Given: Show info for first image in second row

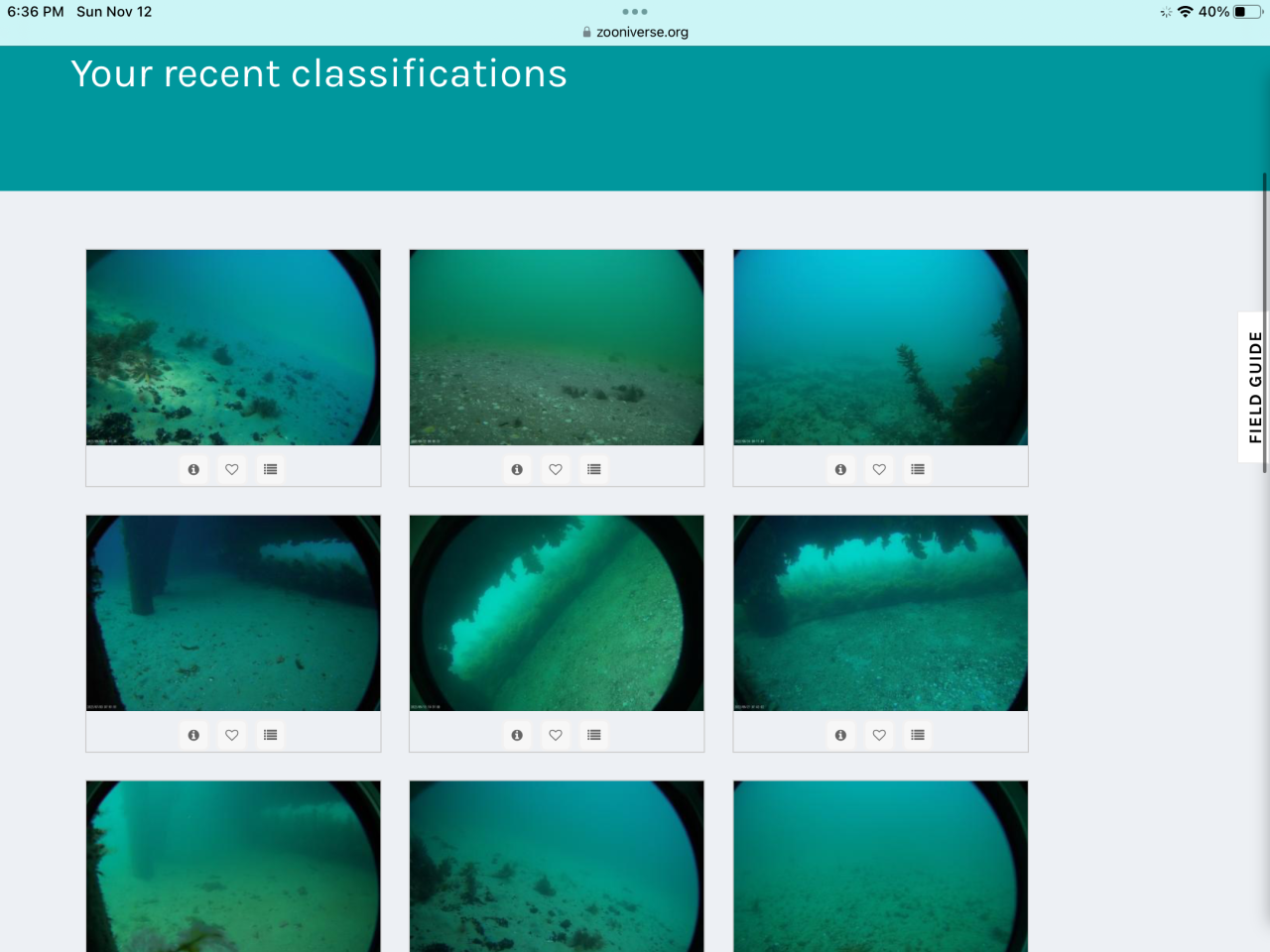Looking at the screenshot, I should click(193, 735).
